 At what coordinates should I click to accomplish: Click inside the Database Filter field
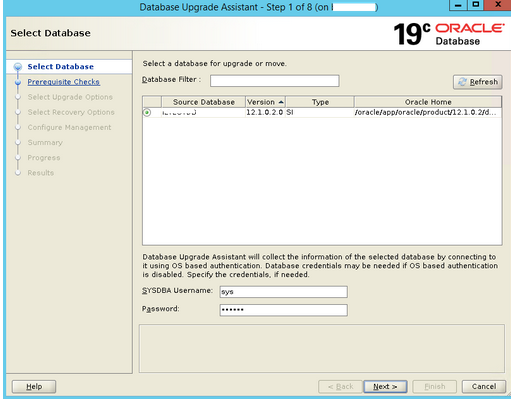pos(275,81)
